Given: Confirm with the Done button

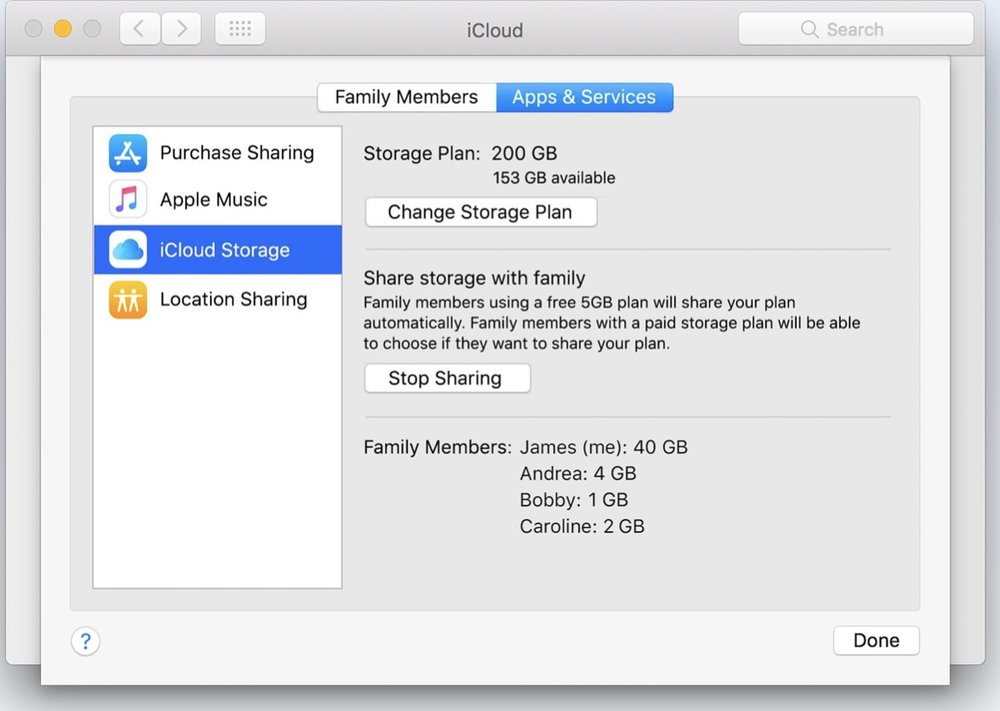Looking at the screenshot, I should click(876, 640).
